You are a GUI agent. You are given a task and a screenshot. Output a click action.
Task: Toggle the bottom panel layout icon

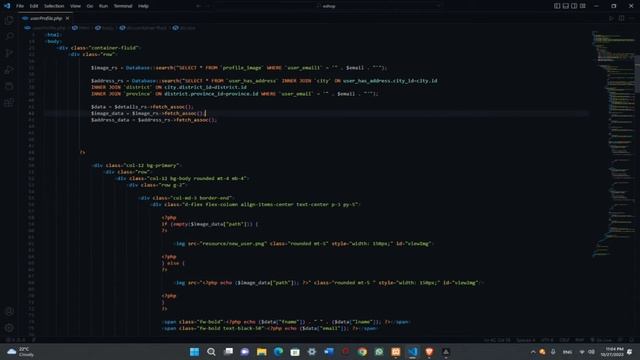565,6
